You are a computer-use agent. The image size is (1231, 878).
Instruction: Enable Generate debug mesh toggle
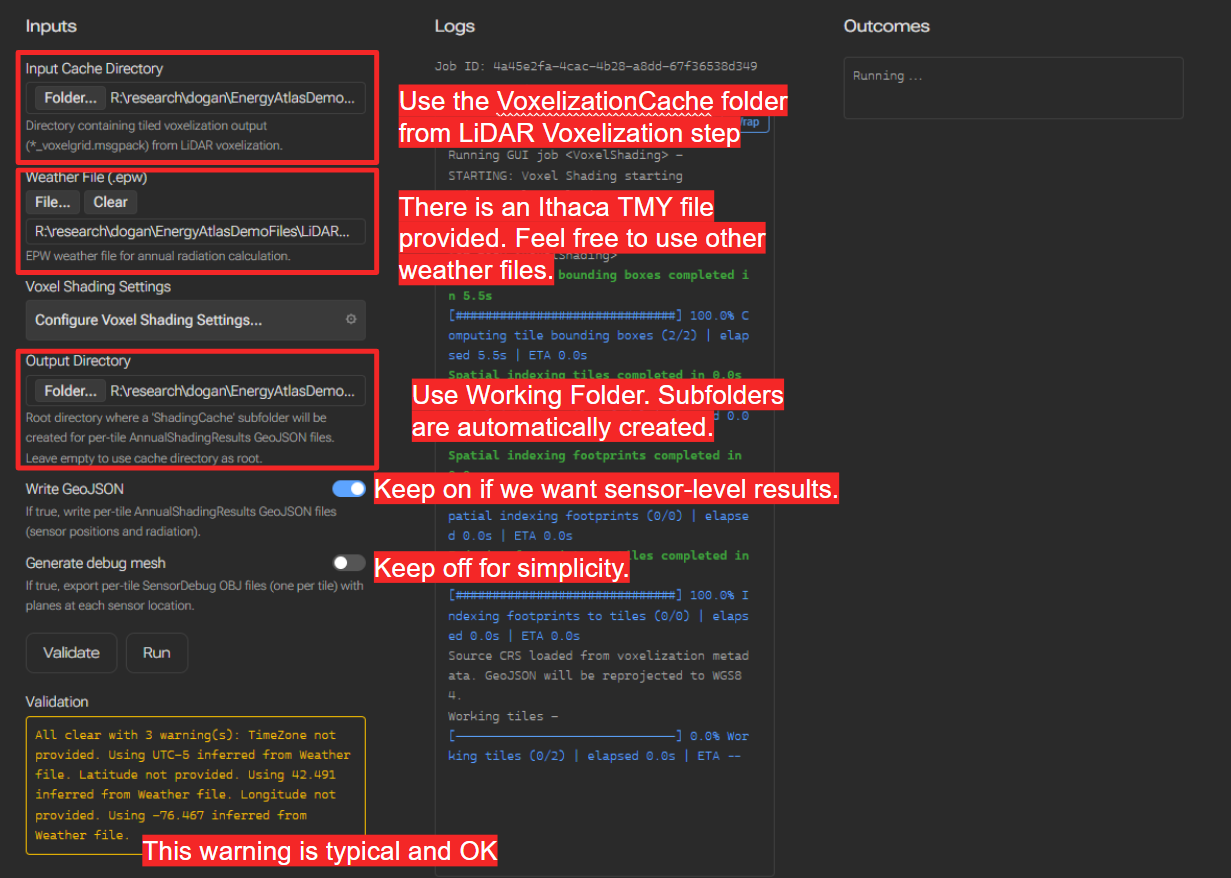point(349,563)
